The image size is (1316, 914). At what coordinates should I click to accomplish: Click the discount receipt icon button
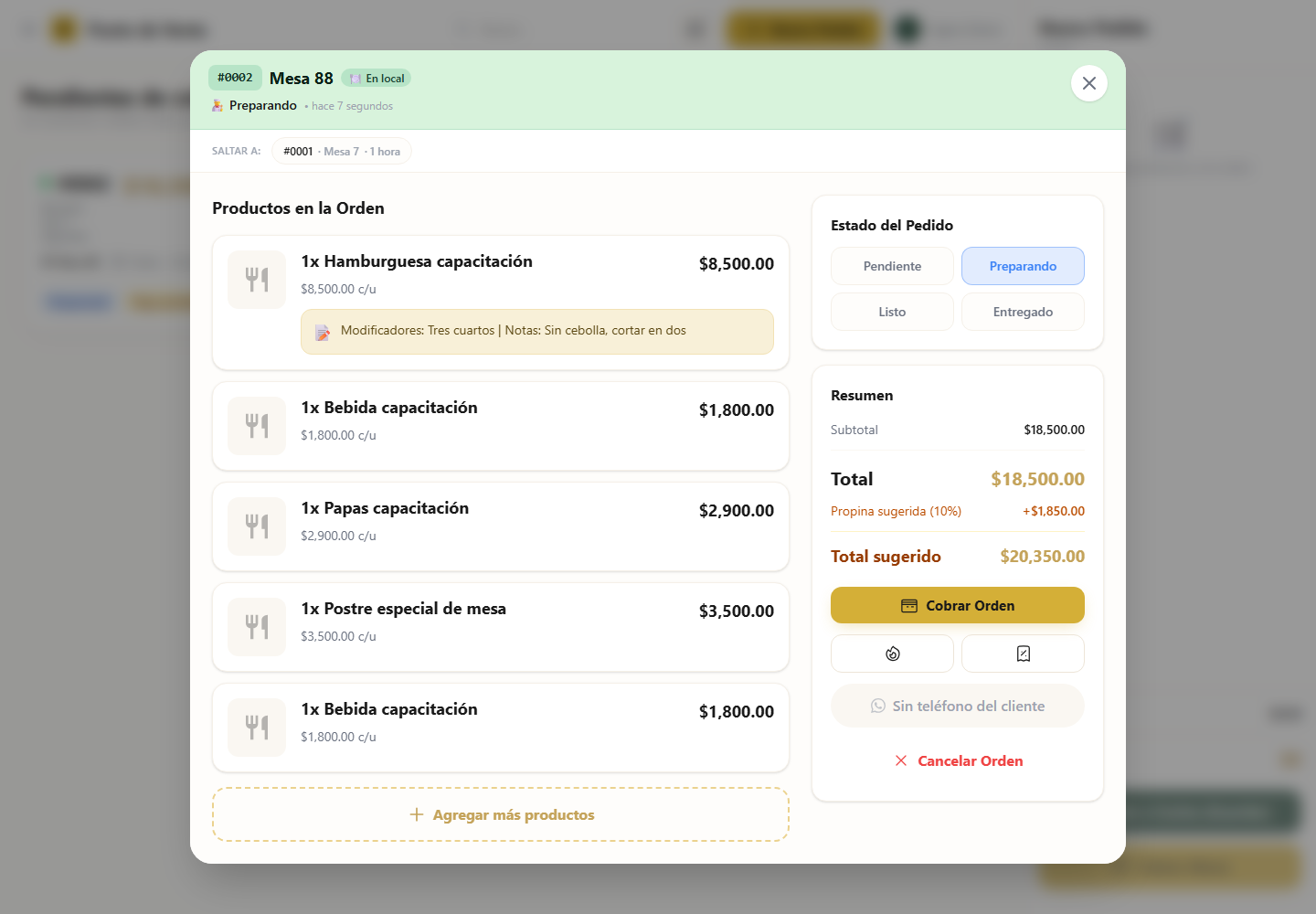pos(1023,654)
